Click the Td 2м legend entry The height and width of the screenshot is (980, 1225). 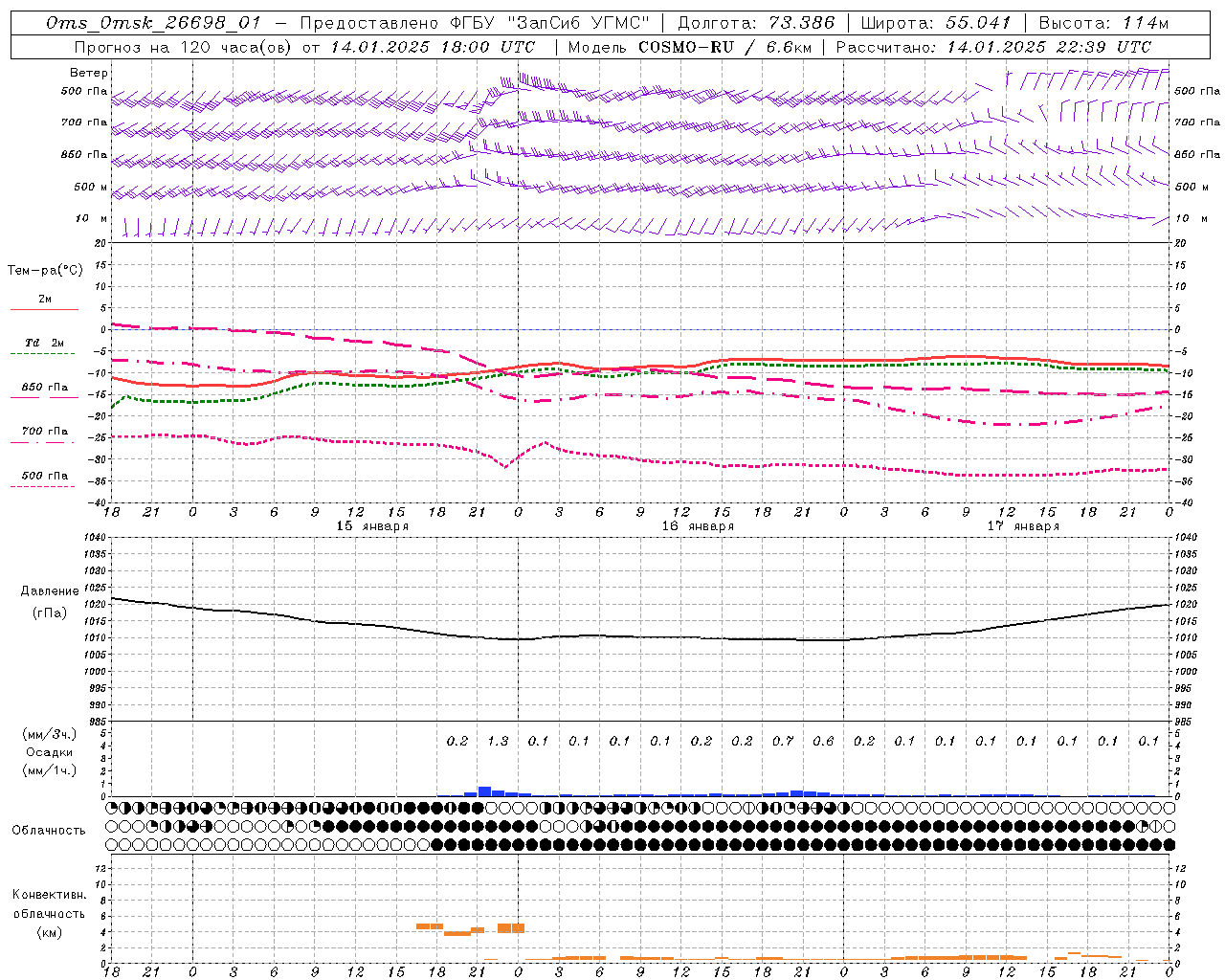coord(45,343)
